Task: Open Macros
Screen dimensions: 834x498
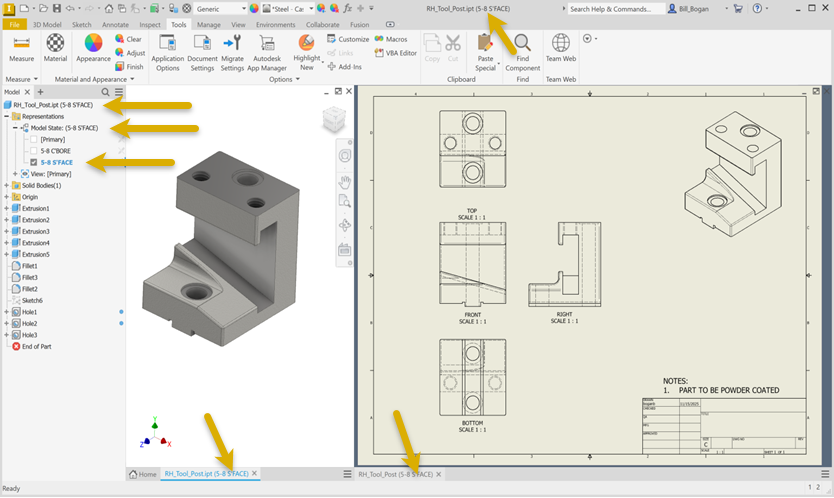Action: (391, 39)
